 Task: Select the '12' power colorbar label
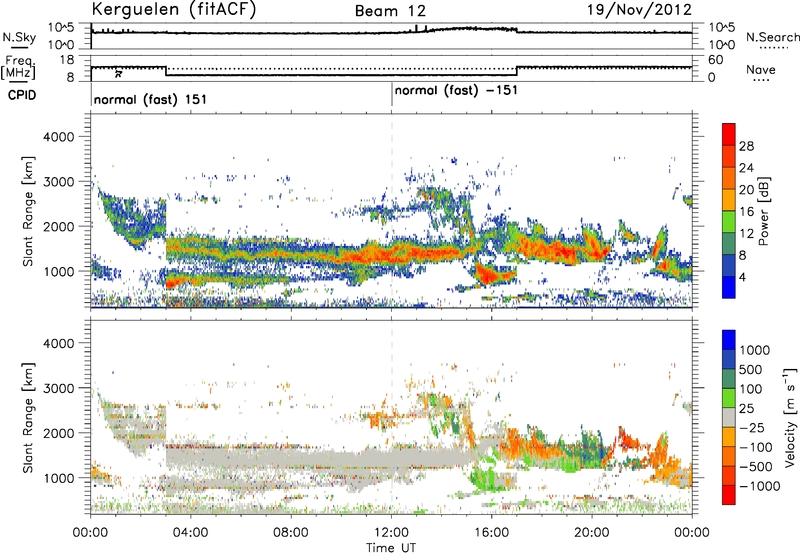point(746,234)
